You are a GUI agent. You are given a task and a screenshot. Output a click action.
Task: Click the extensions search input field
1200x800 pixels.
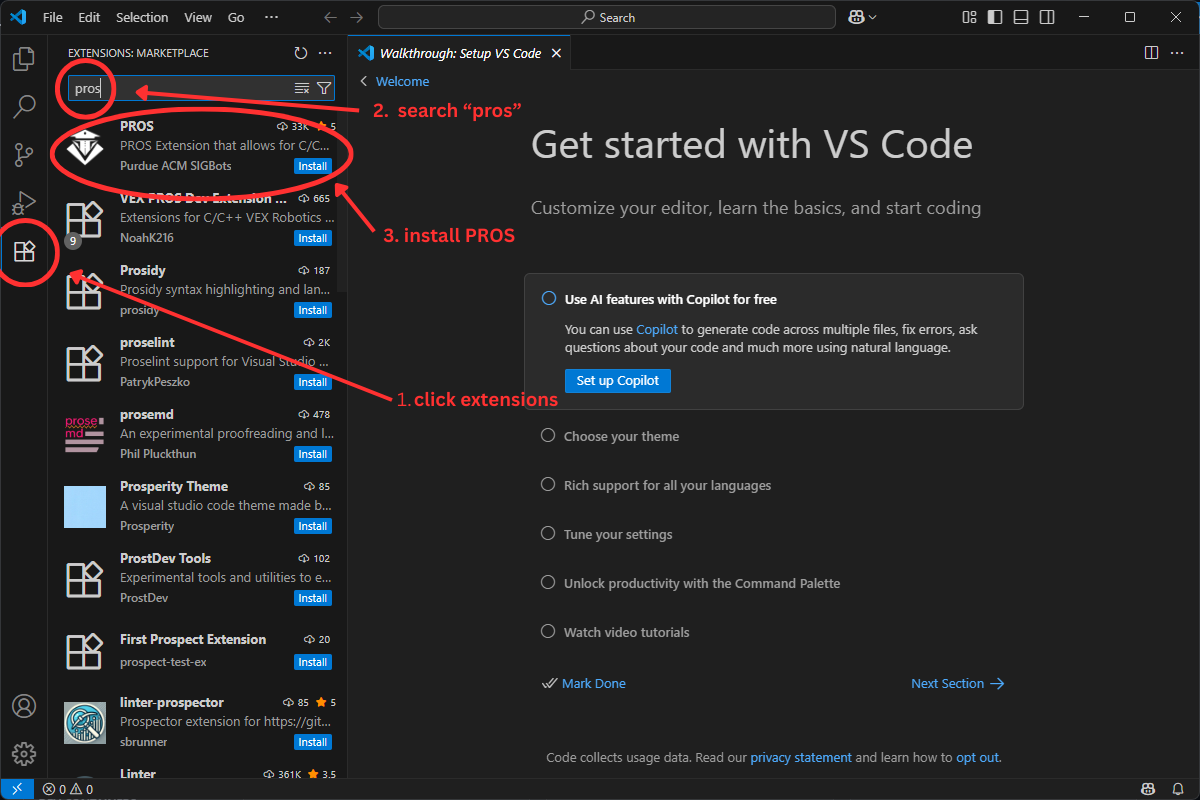click(x=180, y=88)
